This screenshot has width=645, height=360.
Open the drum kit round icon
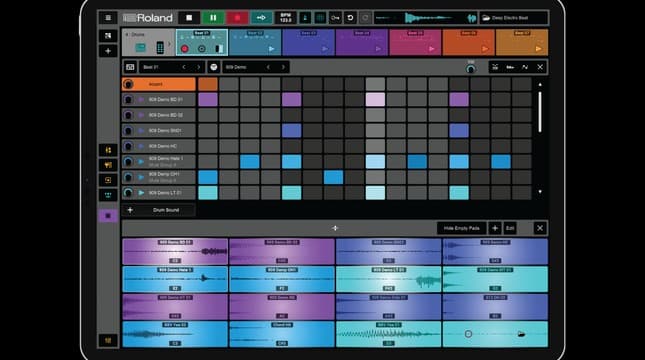(213, 67)
